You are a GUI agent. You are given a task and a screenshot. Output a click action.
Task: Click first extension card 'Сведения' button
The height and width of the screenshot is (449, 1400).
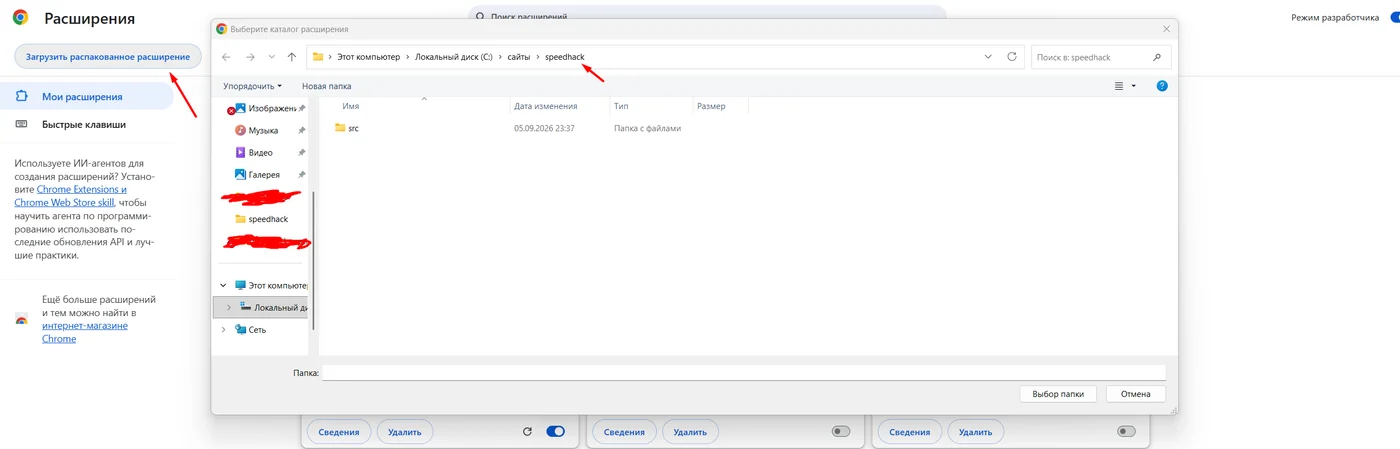coord(339,432)
